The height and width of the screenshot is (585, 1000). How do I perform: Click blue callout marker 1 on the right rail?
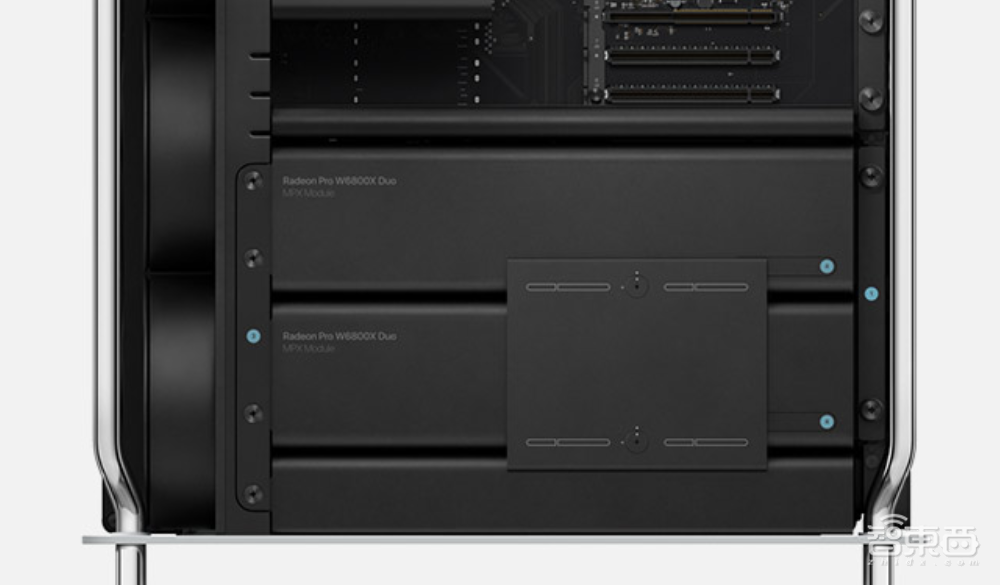871,294
